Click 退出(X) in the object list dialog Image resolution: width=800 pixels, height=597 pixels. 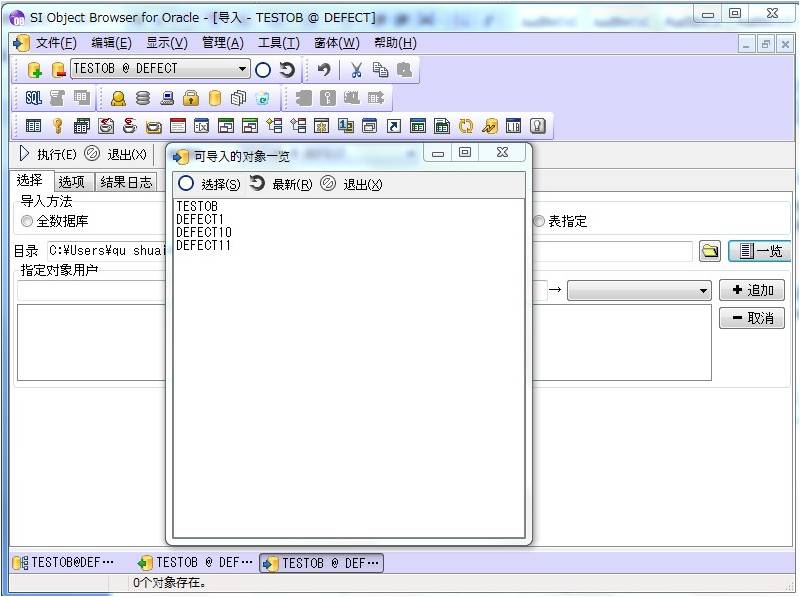point(351,184)
